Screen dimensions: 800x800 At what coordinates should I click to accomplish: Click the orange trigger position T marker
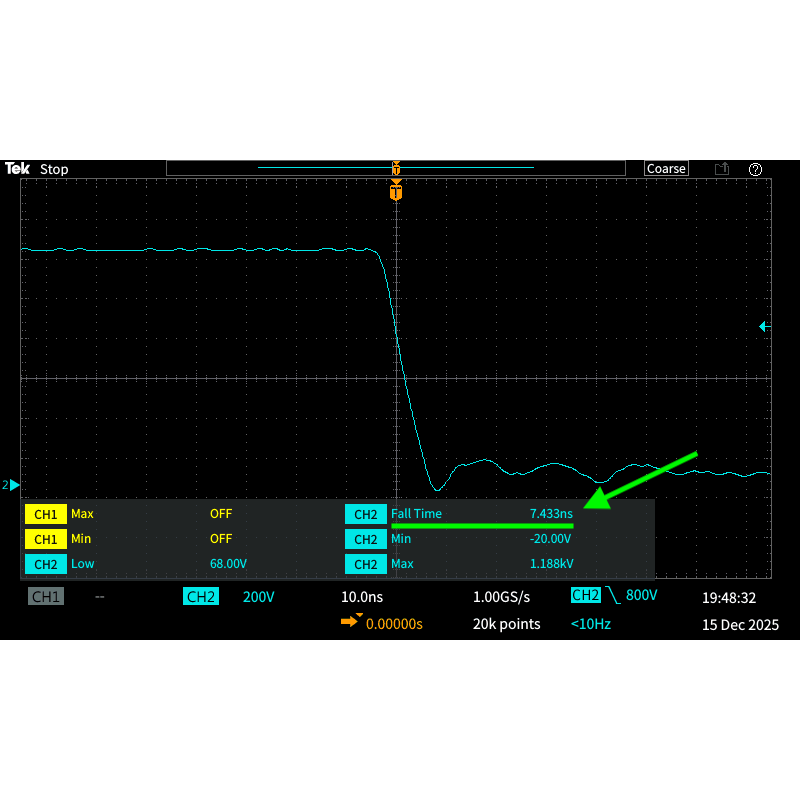[x=396, y=191]
